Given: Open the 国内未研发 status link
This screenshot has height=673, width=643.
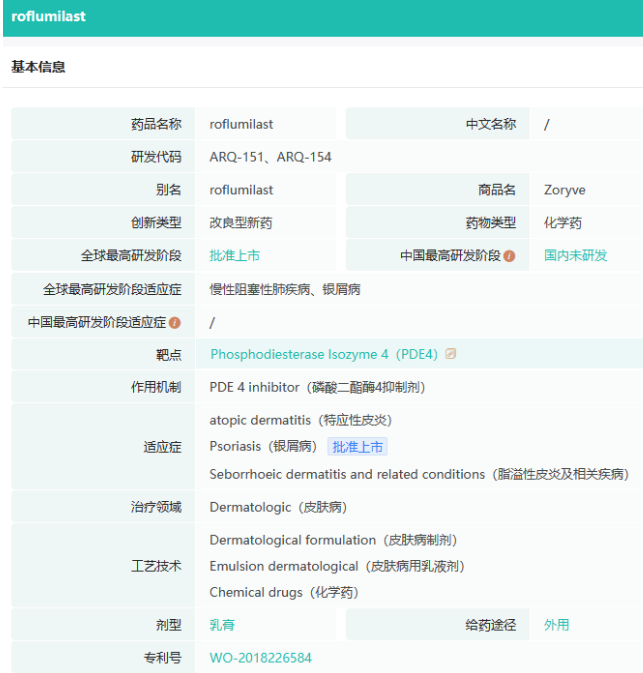Looking at the screenshot, I should [x=575, y=256].
